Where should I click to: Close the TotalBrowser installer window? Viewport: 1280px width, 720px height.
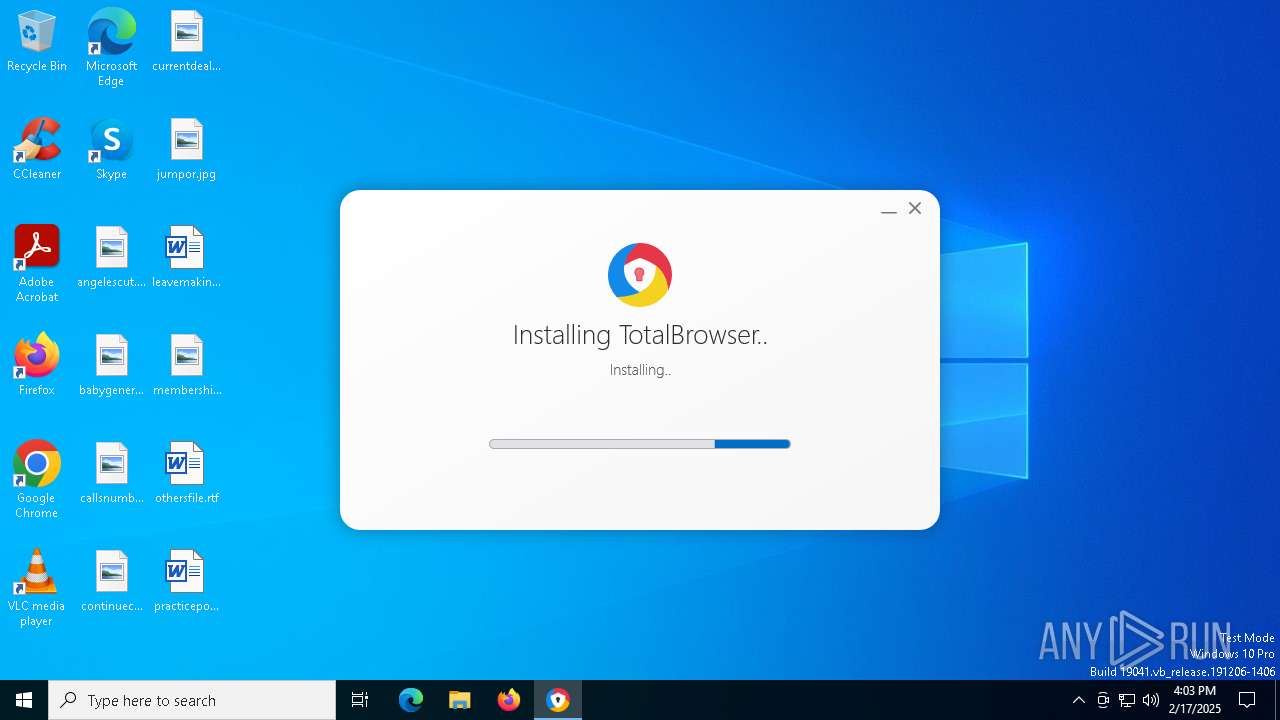click(x=915, y=208)
